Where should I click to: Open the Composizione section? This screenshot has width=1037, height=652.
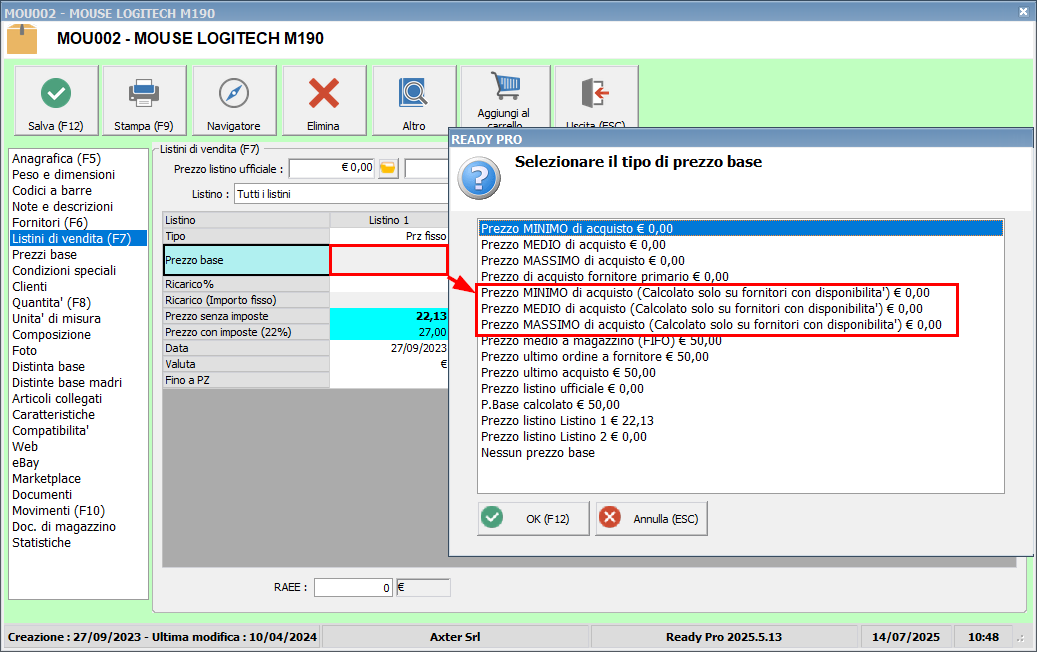pos(51,335)
